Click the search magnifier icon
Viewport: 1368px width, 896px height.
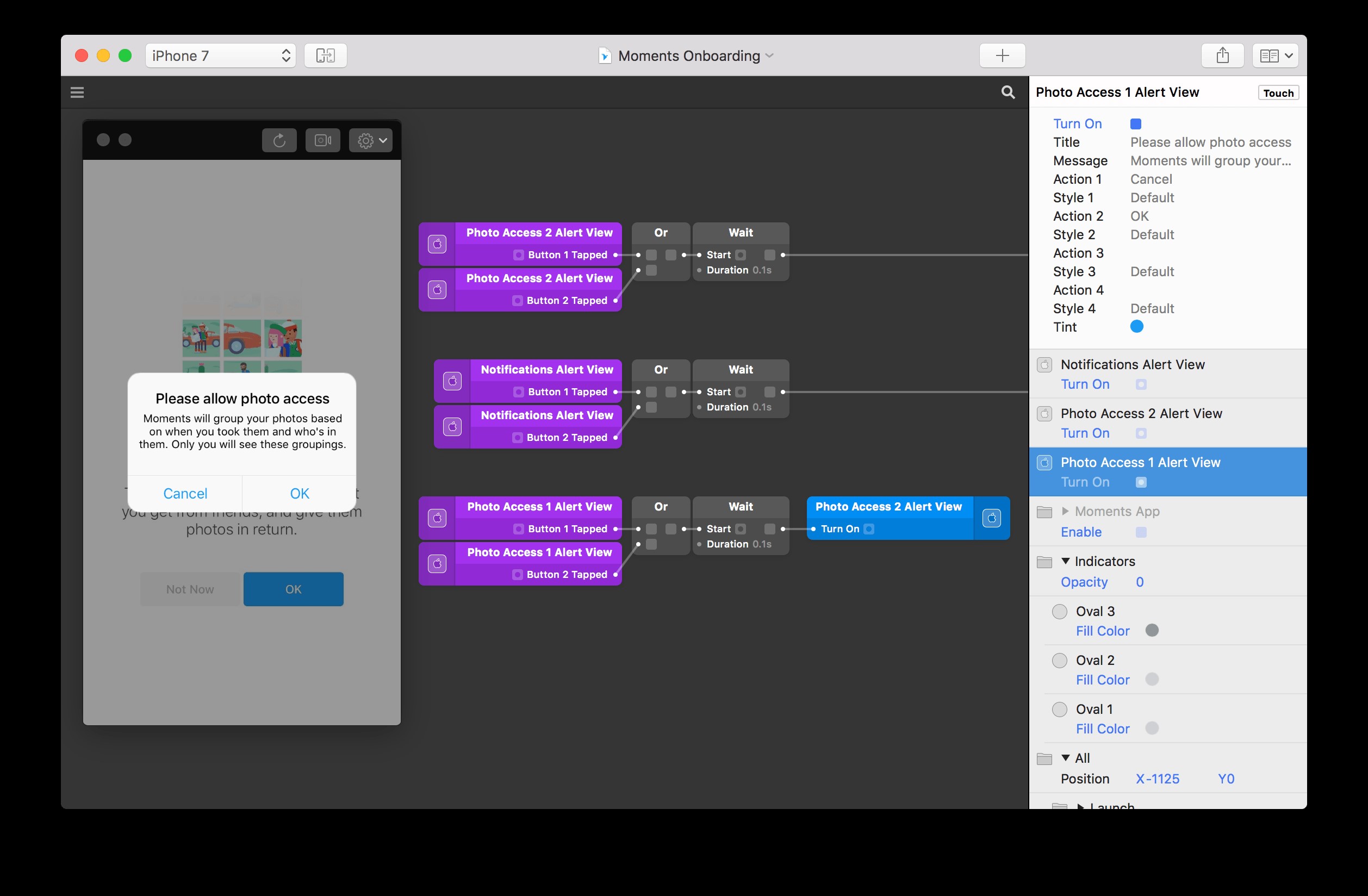tap(1008, 92)
